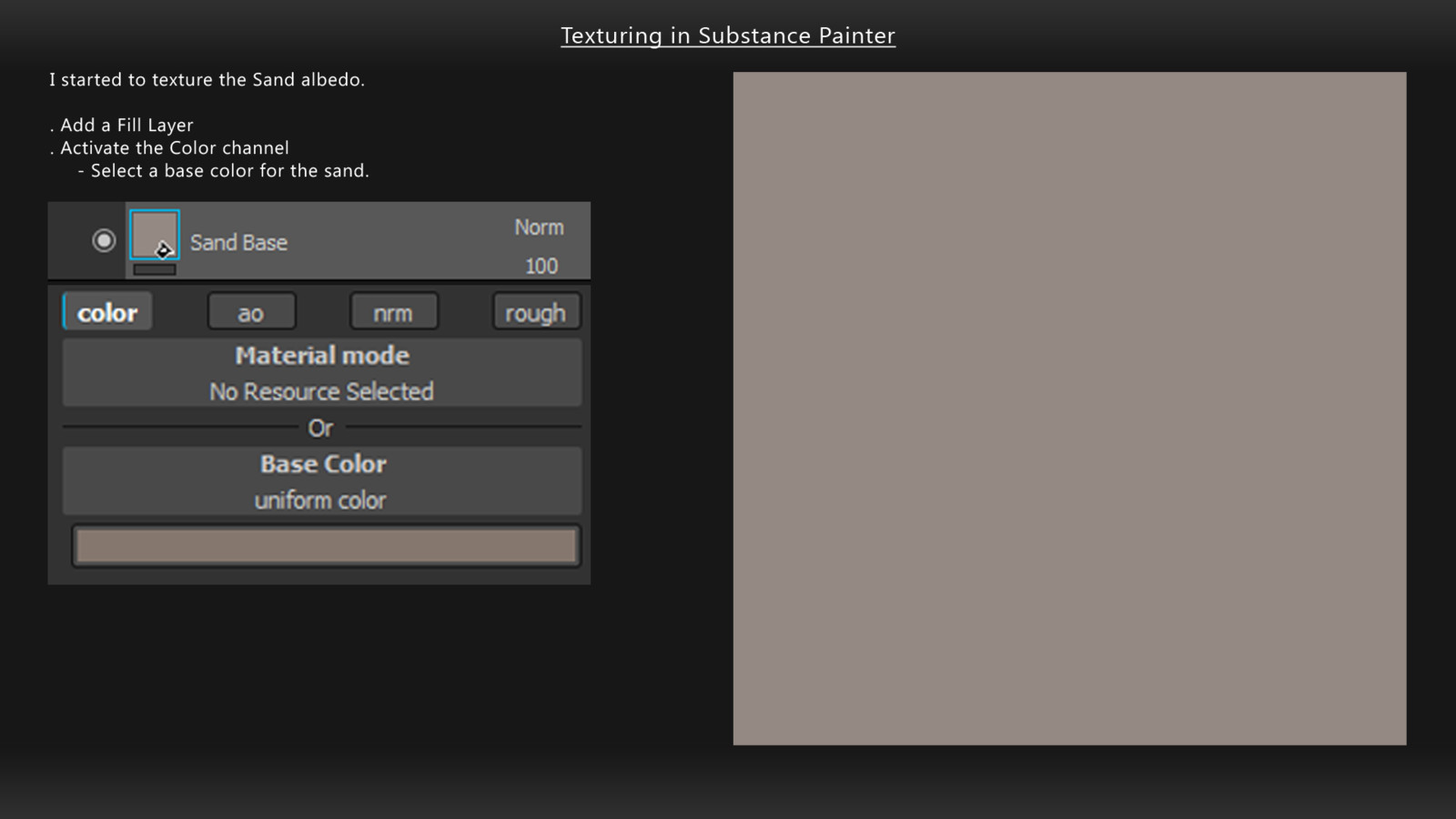Click Base Color uniform color button
Viewport: 1456px width, 819px height.
322,481
